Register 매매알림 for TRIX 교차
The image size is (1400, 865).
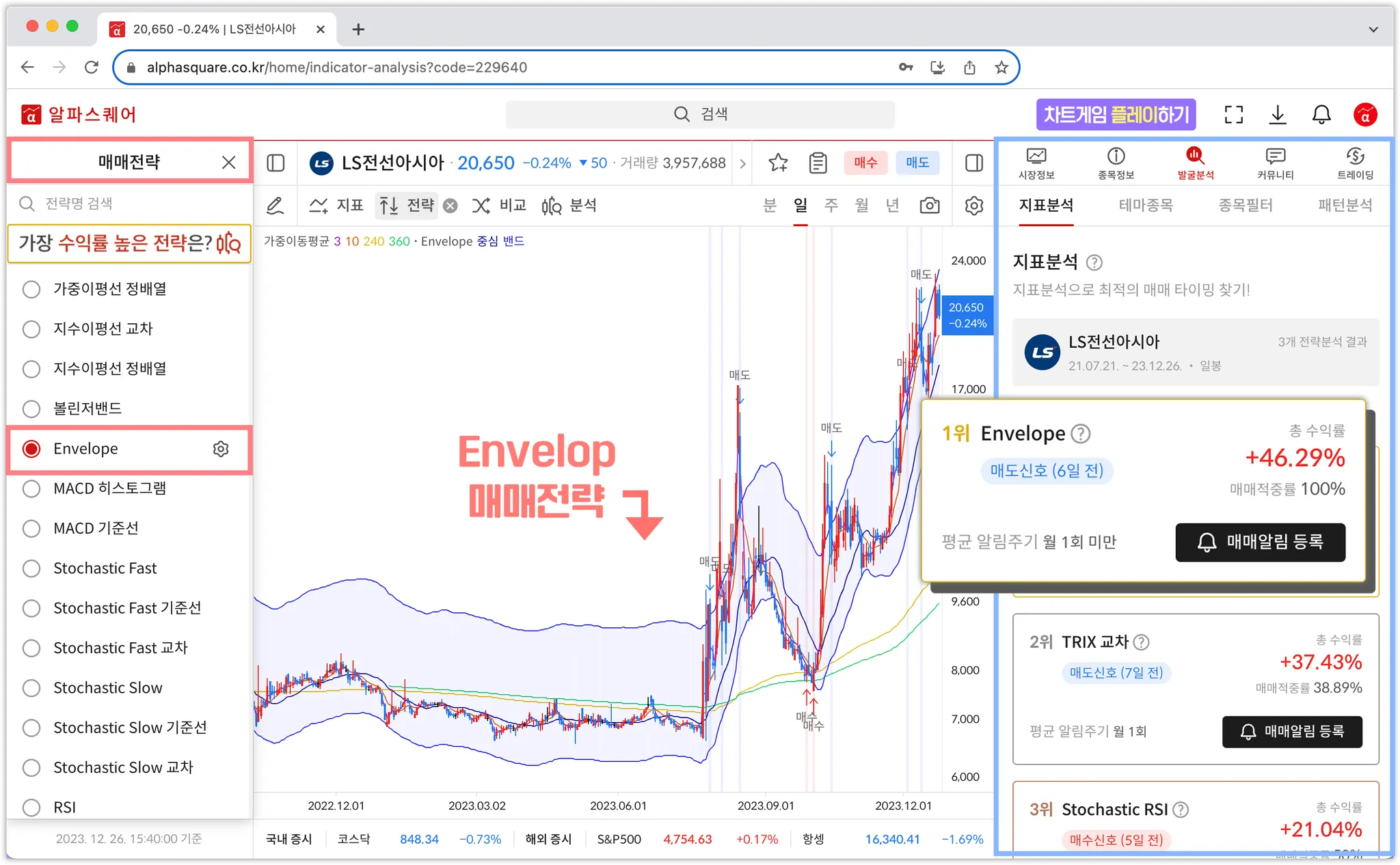1291,732
